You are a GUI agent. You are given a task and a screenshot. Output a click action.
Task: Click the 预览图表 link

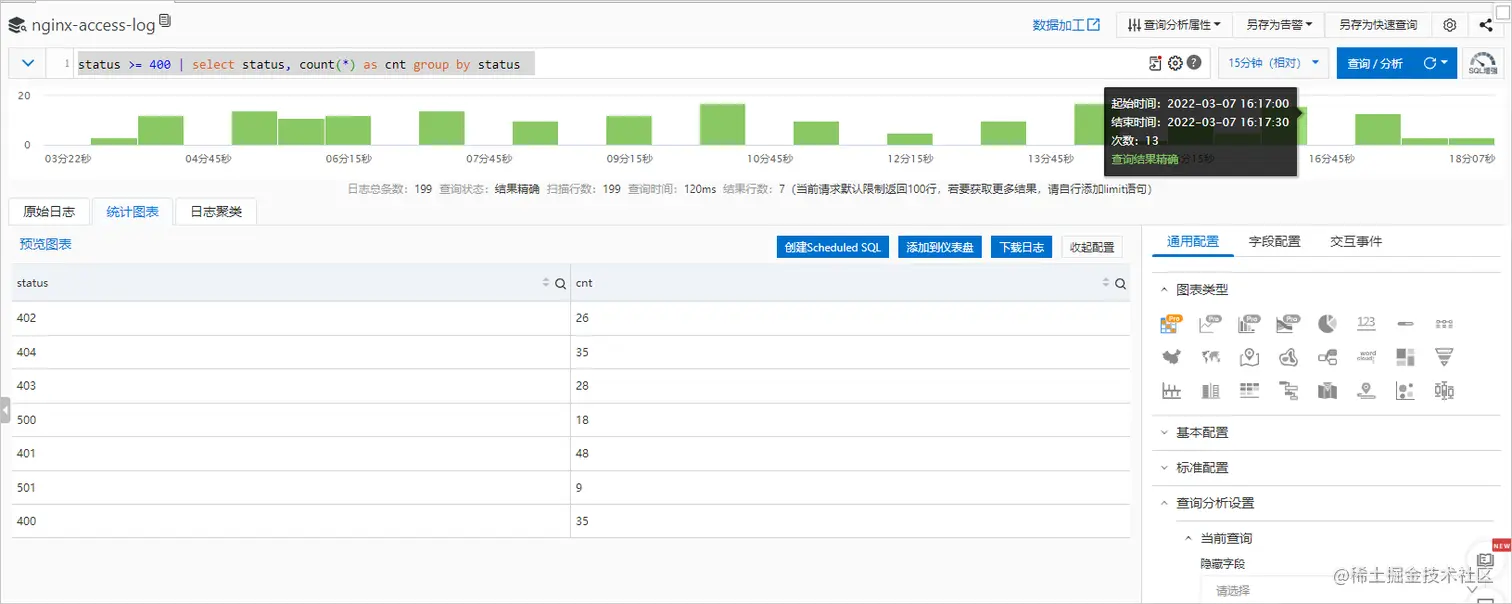46,244
